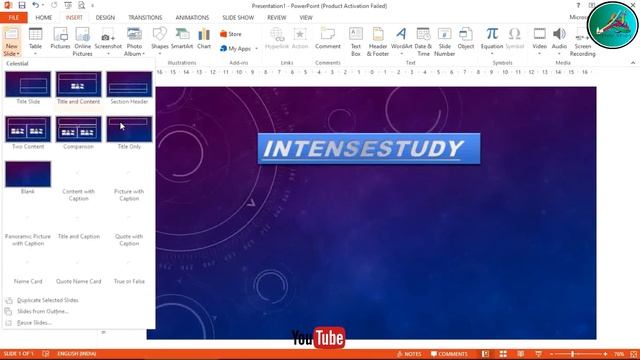The image size is (640, 360).
Task: Open Online Pictures
Action: pos(82,41)
